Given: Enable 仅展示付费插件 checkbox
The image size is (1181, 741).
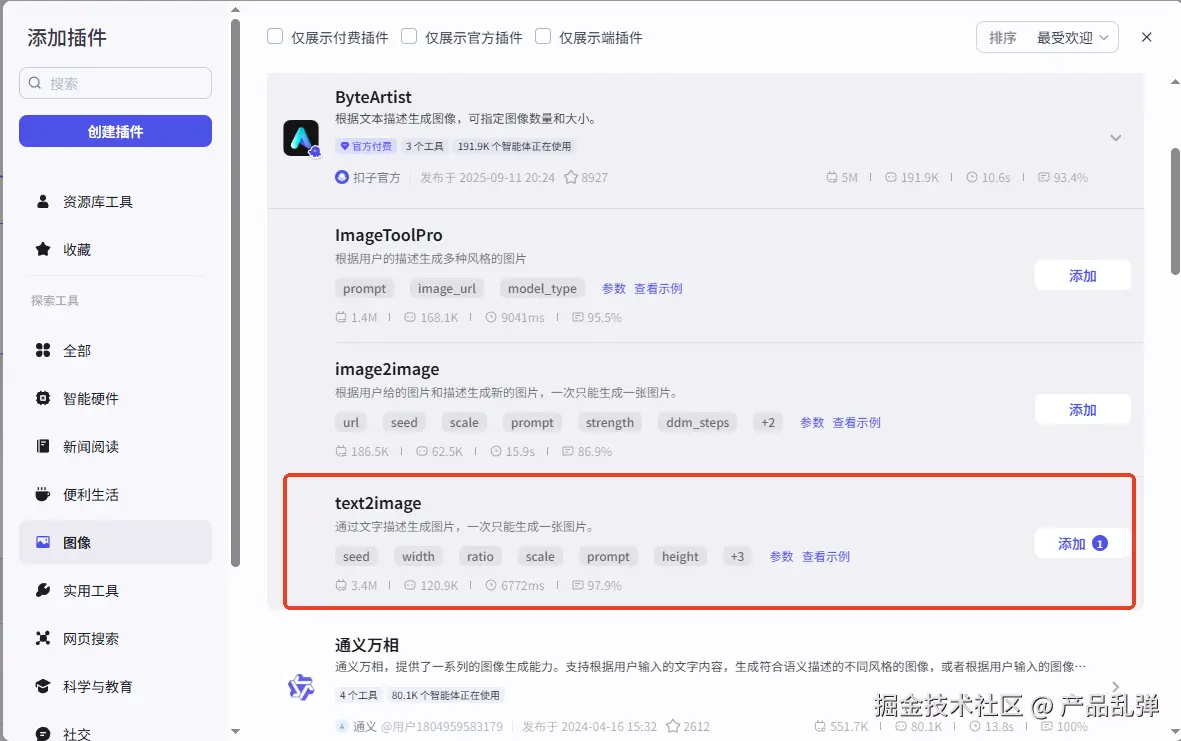Looking at the screenshot, I should pyautogui.click(x=275, y=36).
